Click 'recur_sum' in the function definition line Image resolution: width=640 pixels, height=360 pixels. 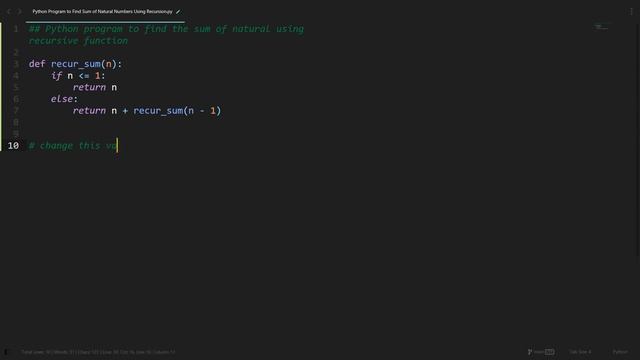point(76,64)
